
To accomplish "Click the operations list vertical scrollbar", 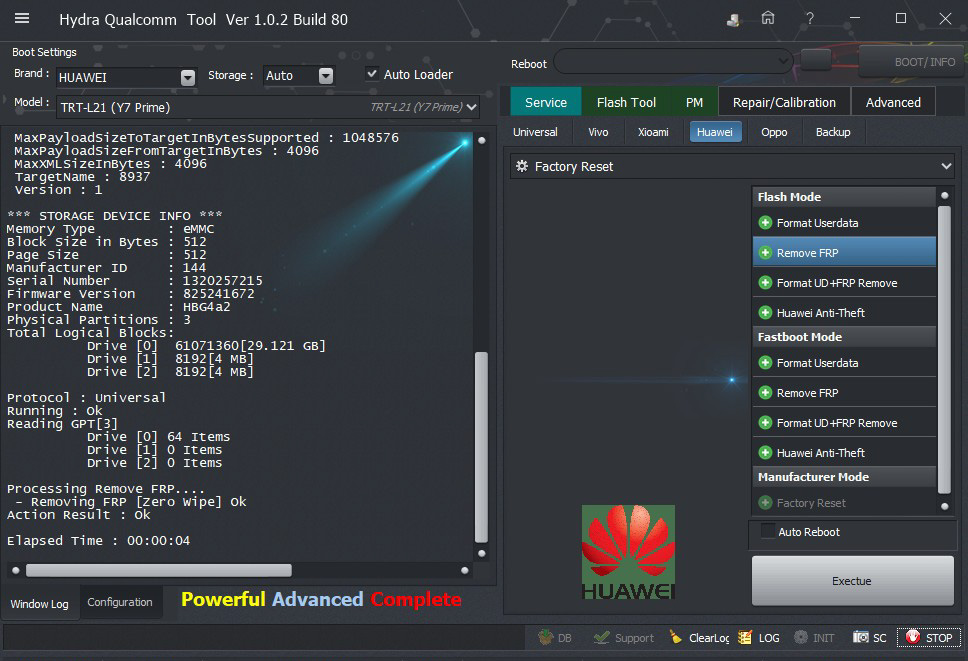I will tap(944, 350).
